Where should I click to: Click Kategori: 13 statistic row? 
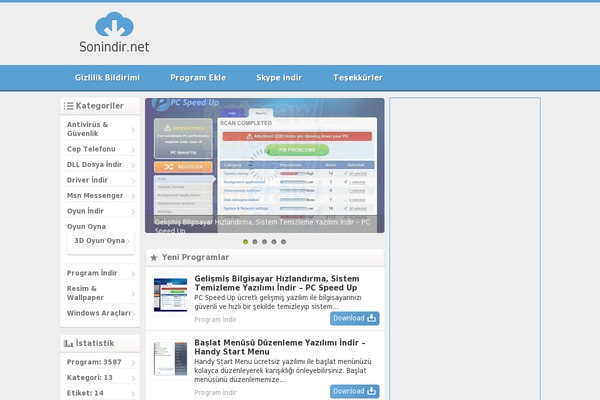pyautogui.click(x=100, y=378)
